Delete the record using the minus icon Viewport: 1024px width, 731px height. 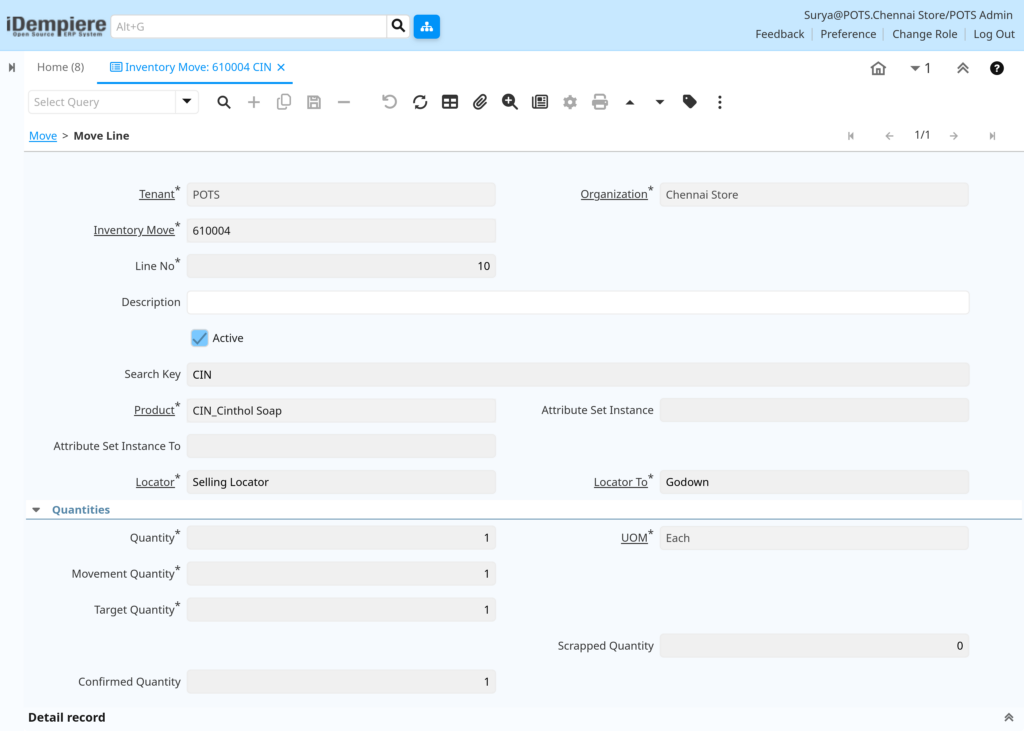pos(344,102)
